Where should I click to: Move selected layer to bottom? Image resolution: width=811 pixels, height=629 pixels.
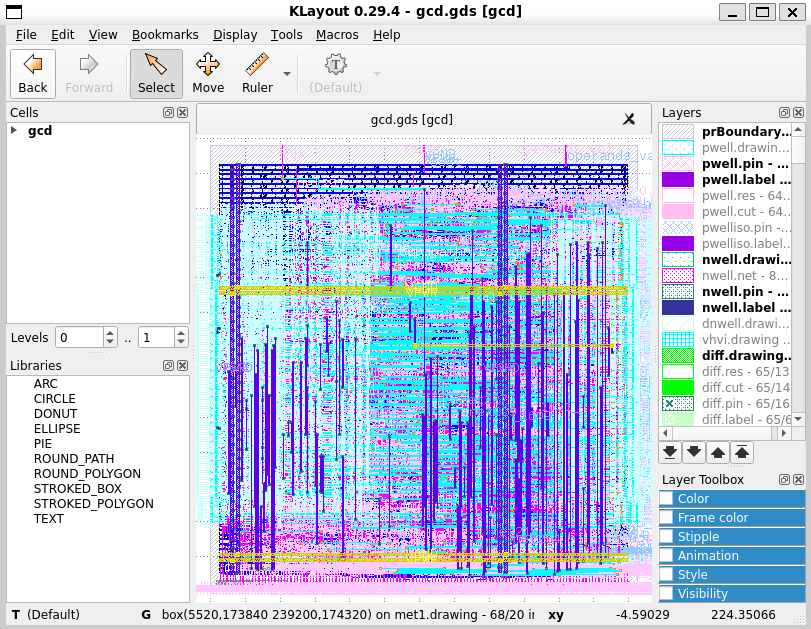[670, 453]
